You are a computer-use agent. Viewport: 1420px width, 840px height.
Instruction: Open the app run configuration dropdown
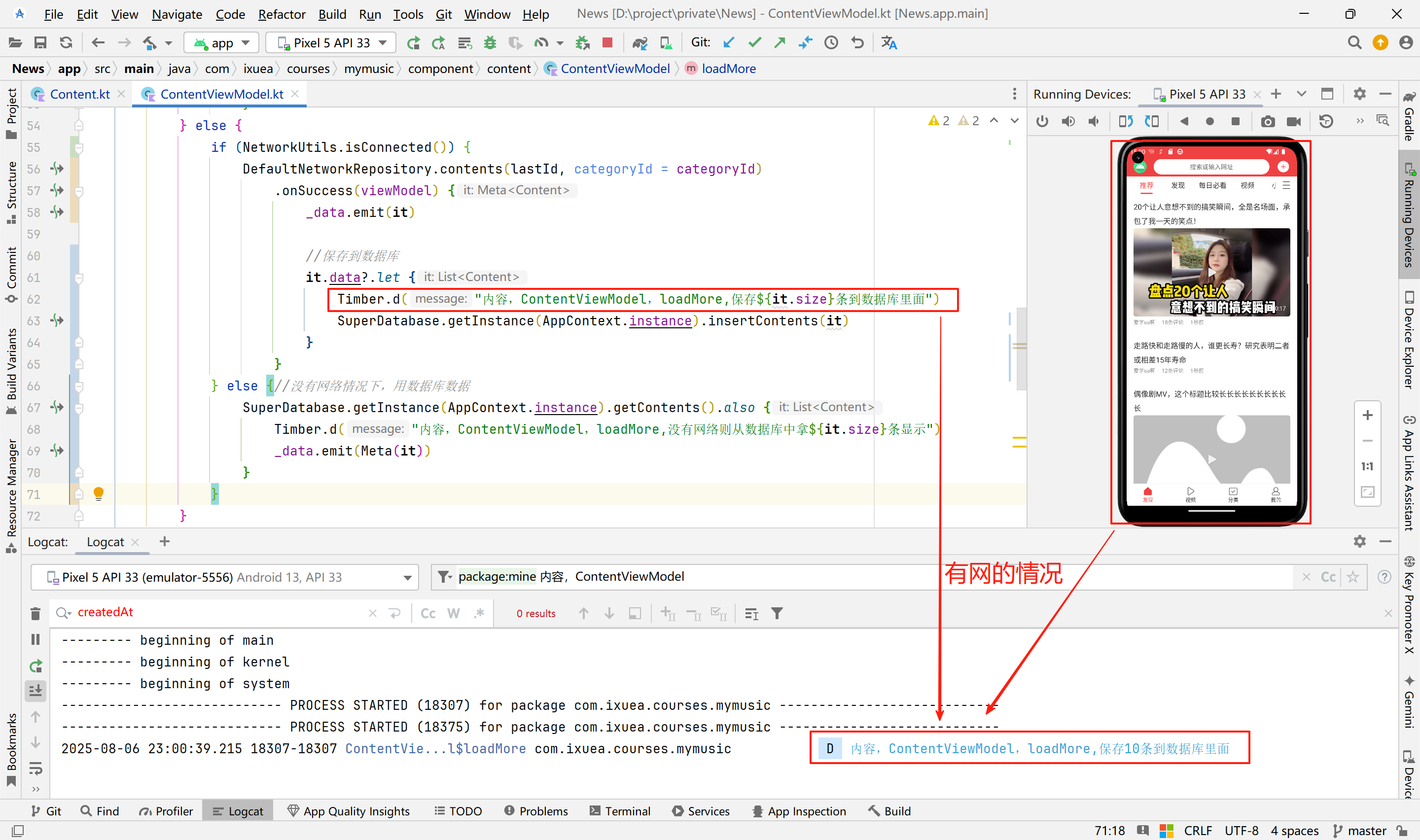(222, 42)
